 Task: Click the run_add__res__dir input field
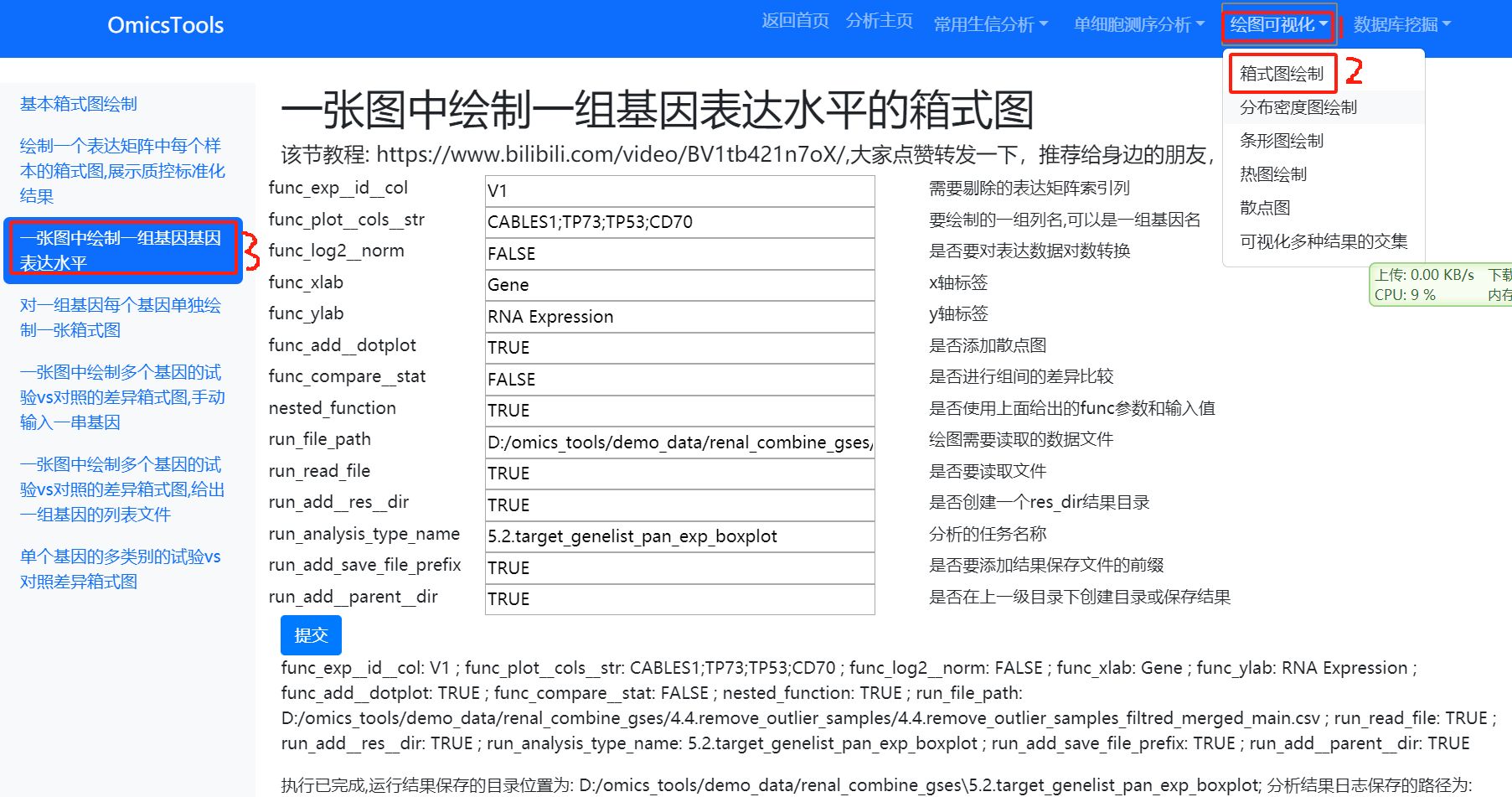tap(680, 505)
